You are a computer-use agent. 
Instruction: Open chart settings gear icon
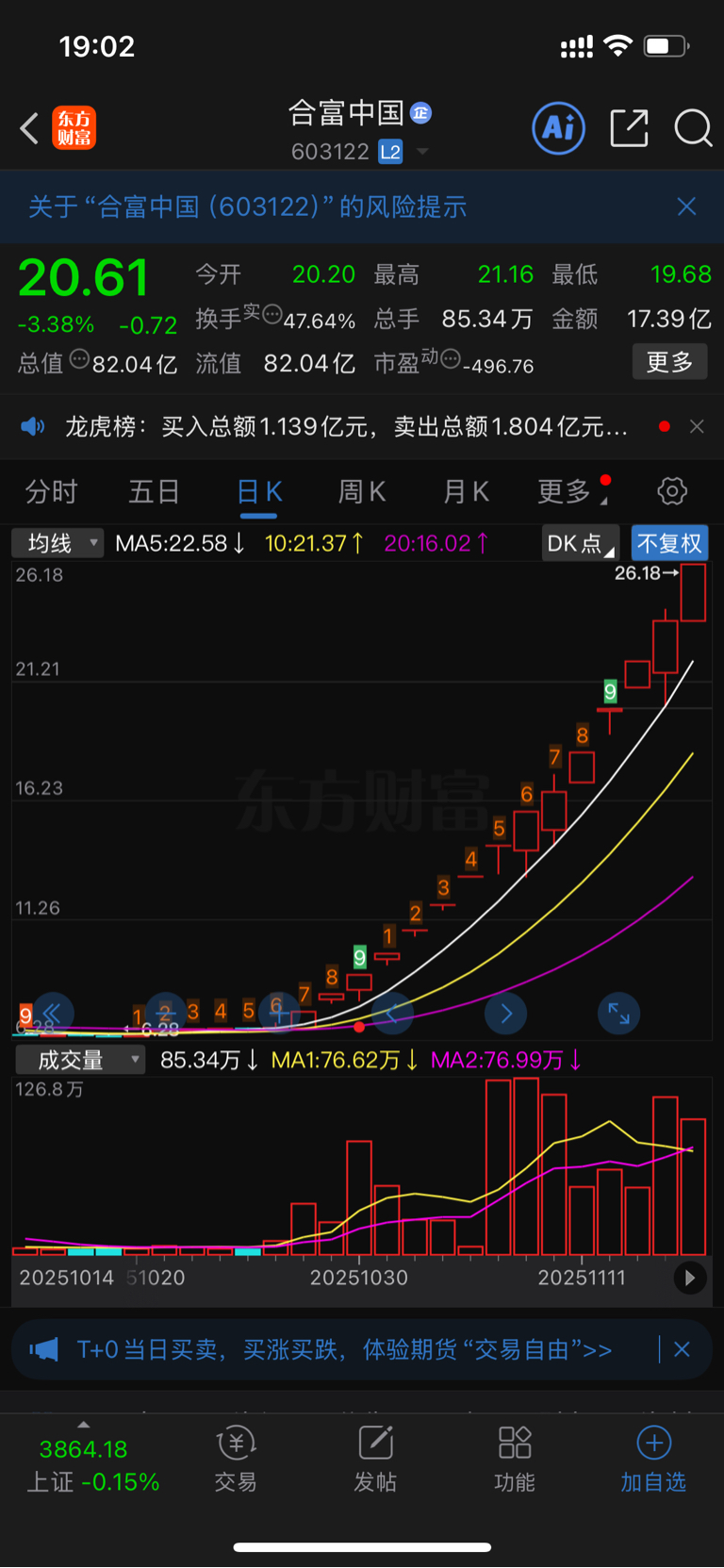(672, 491)
